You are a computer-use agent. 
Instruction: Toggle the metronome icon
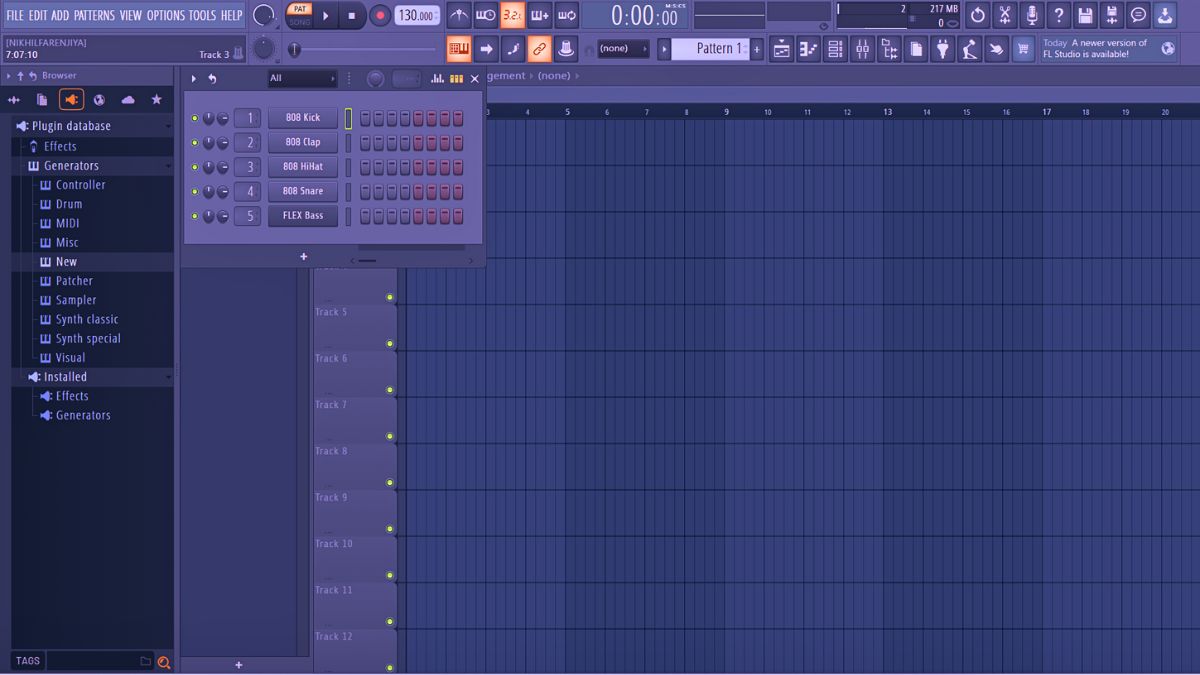pos(459,15)
